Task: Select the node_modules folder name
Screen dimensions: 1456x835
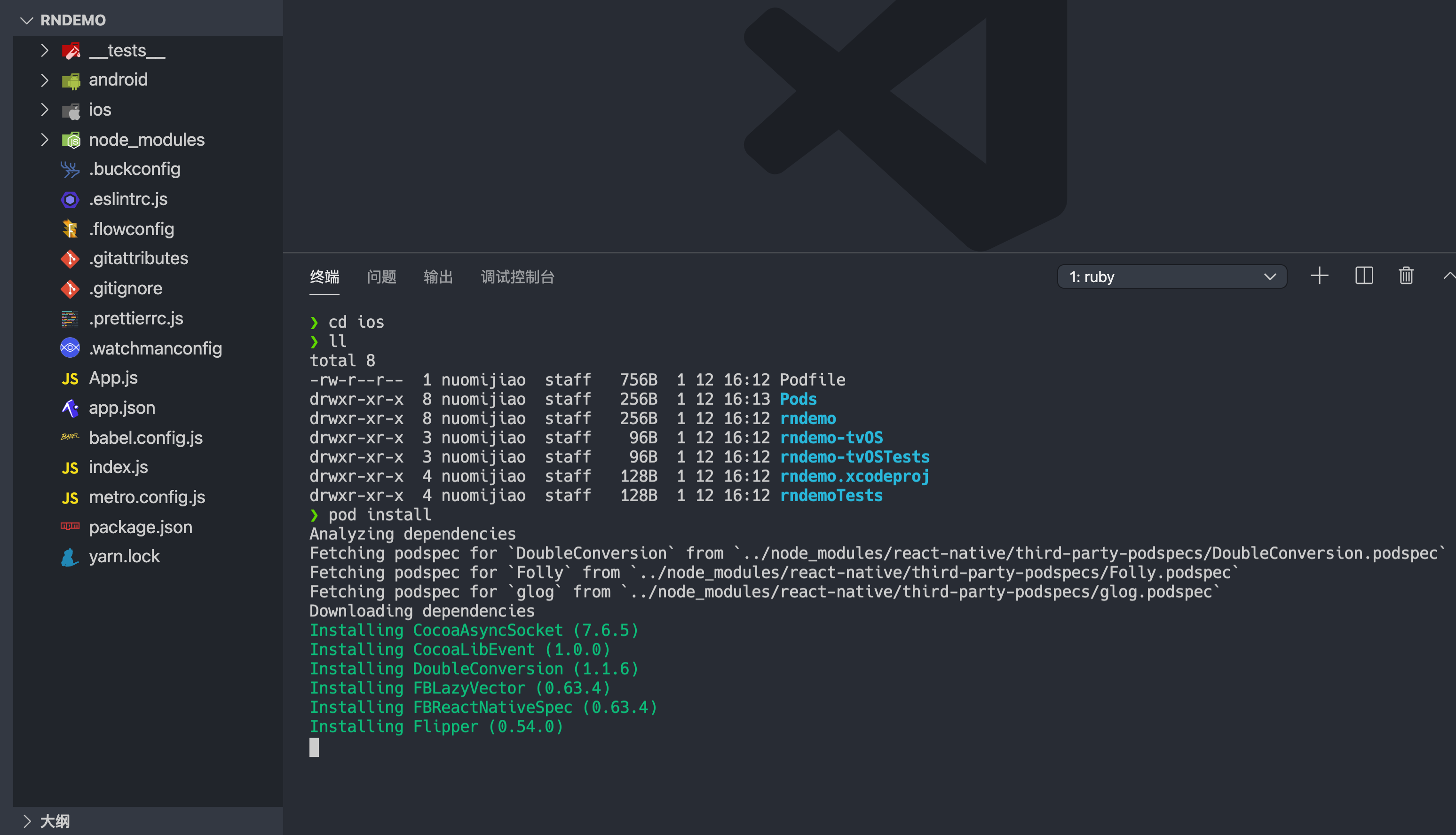Action: coord(147,140)
